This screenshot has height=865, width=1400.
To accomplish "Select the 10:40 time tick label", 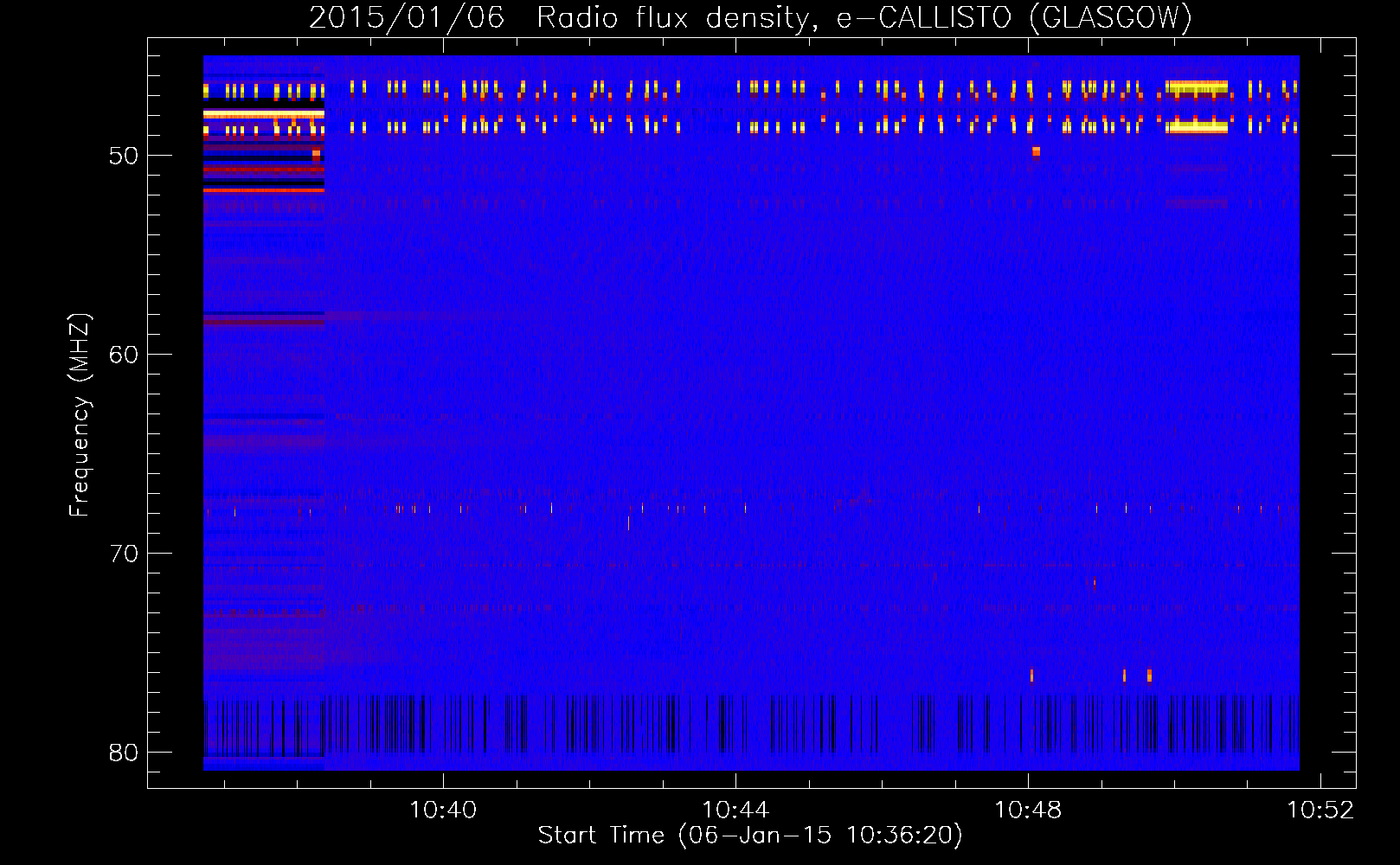I will 443,811.
